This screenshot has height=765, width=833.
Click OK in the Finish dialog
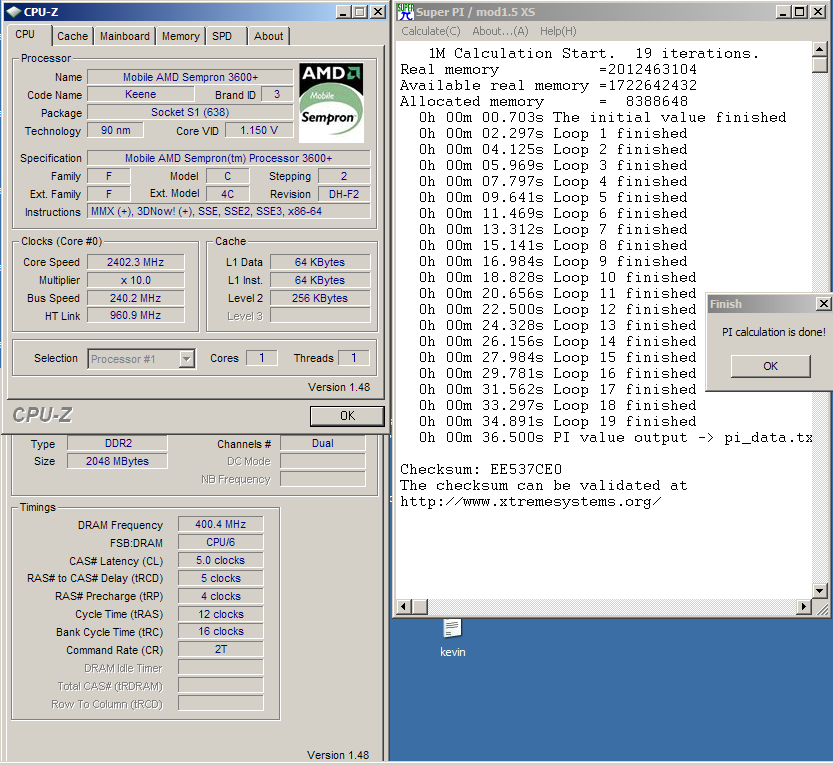(770, 366)
